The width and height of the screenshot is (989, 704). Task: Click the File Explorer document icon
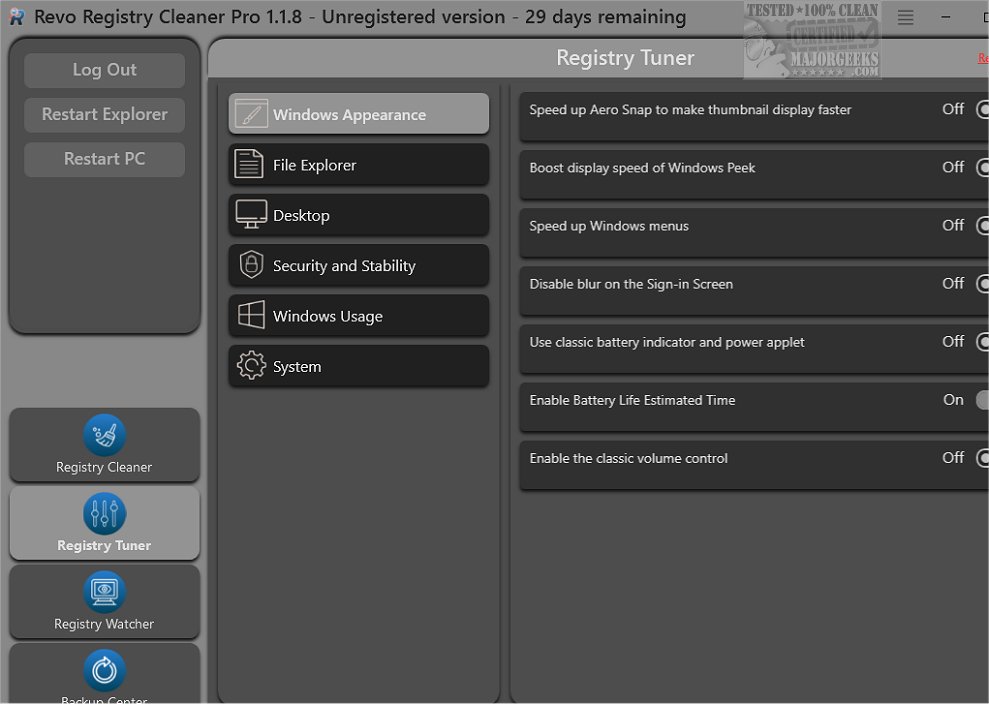(x=249, y=164)
